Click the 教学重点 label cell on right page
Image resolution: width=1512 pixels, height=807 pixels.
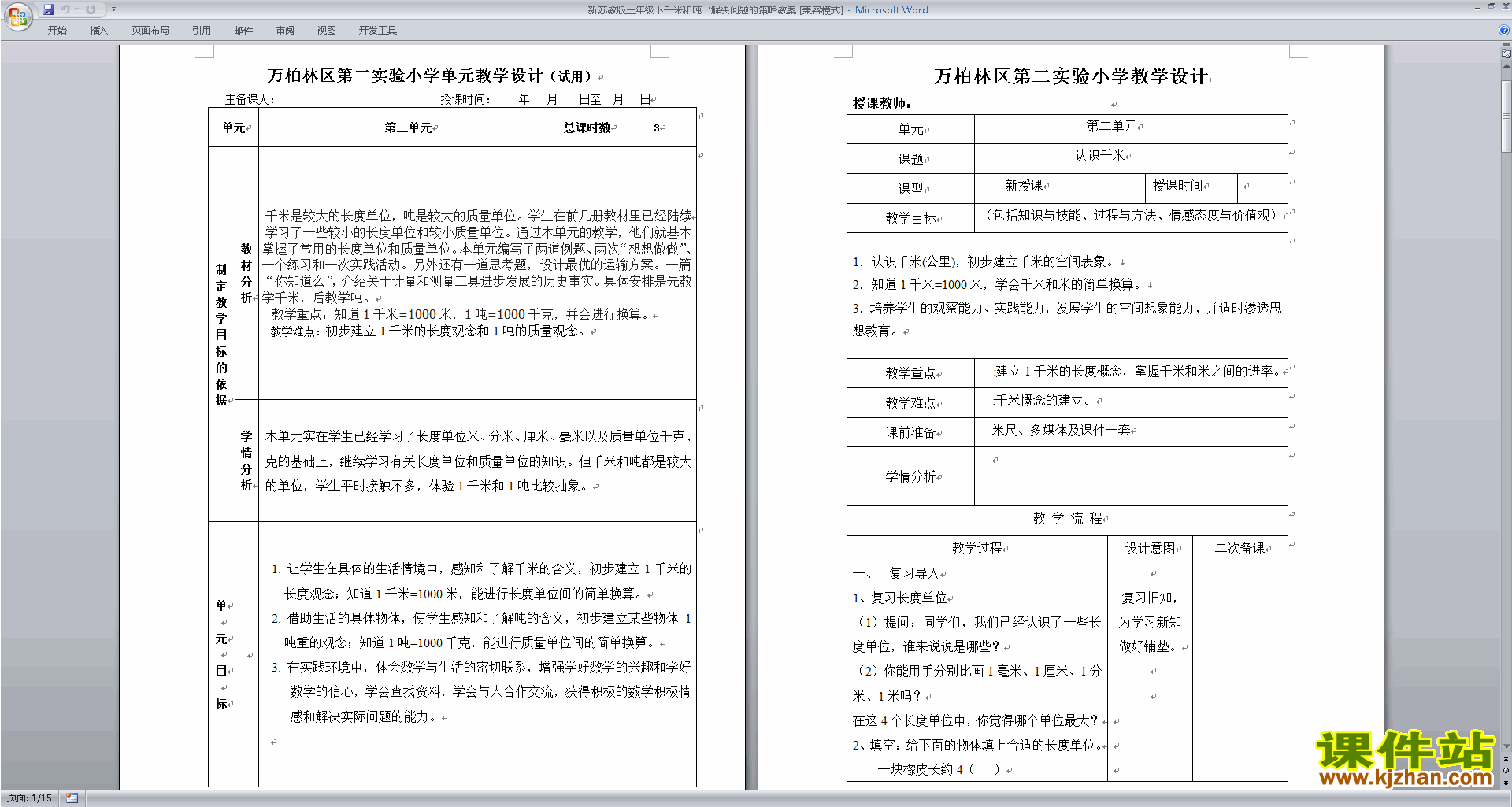(911, 373)
